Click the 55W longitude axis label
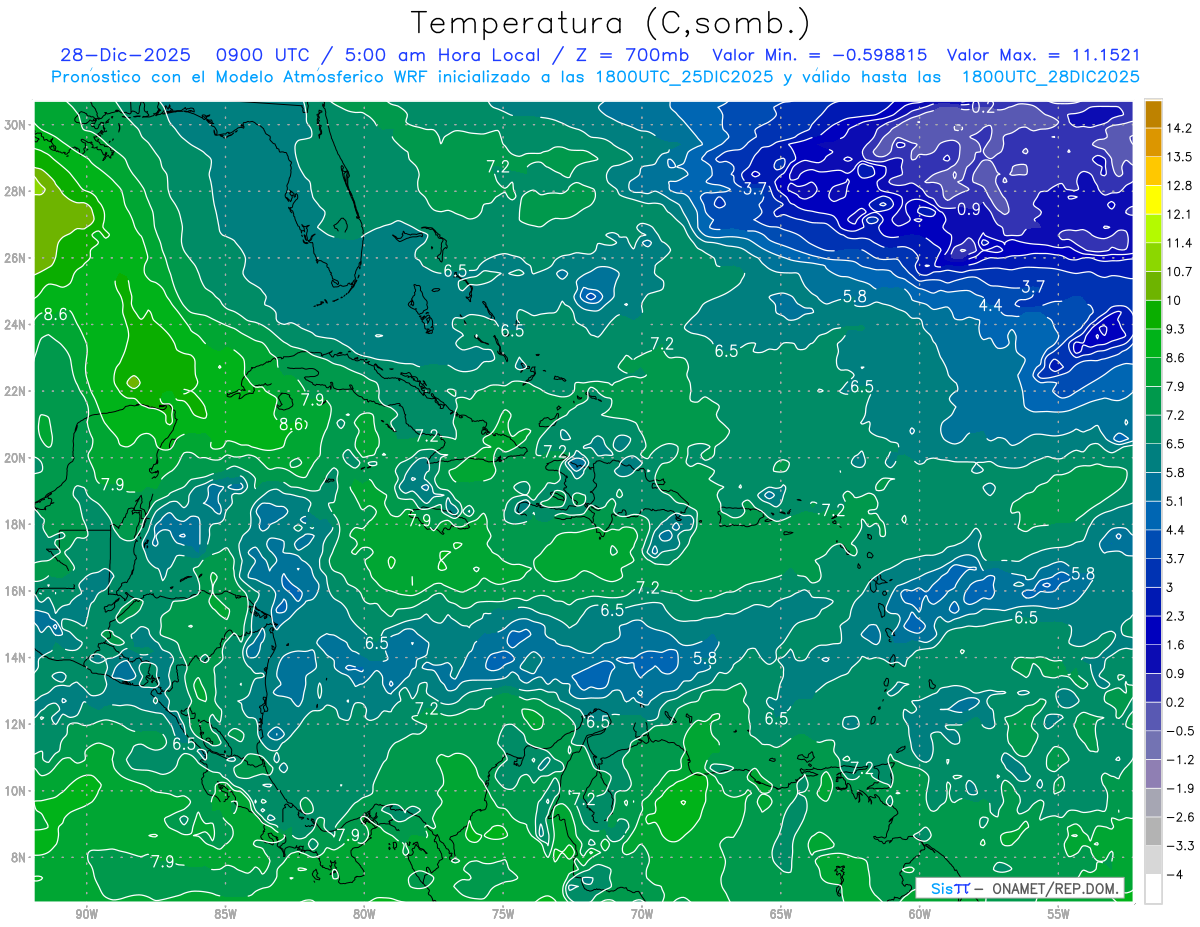Viewport: 1200px width, 927px height. [x=1059, y=915]
